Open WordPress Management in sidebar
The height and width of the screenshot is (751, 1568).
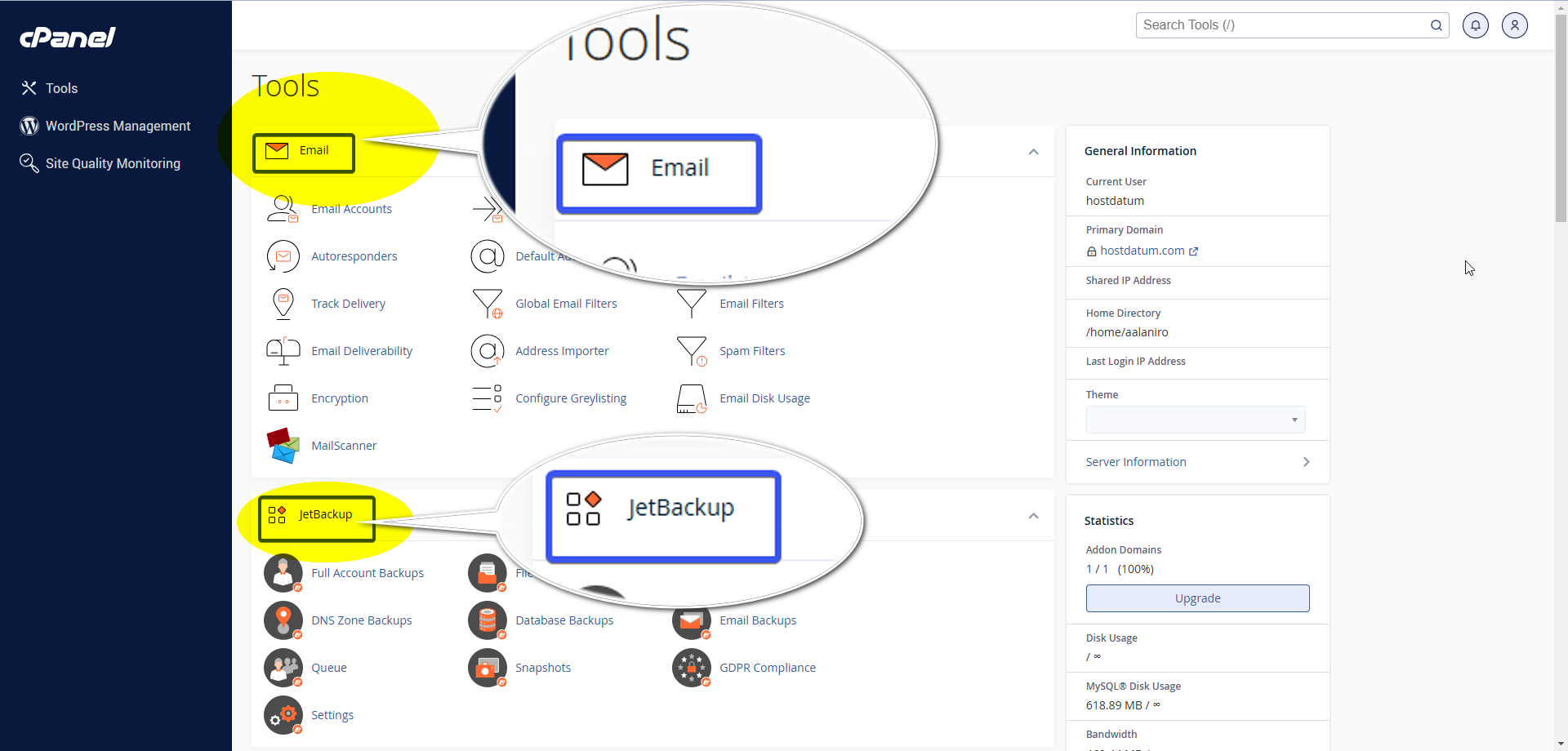[x=118, y=126]
